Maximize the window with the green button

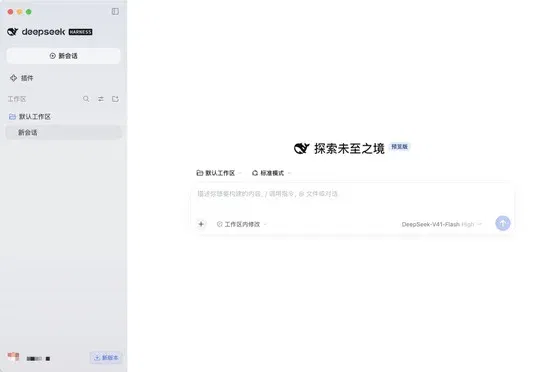[x=29, y=12]
